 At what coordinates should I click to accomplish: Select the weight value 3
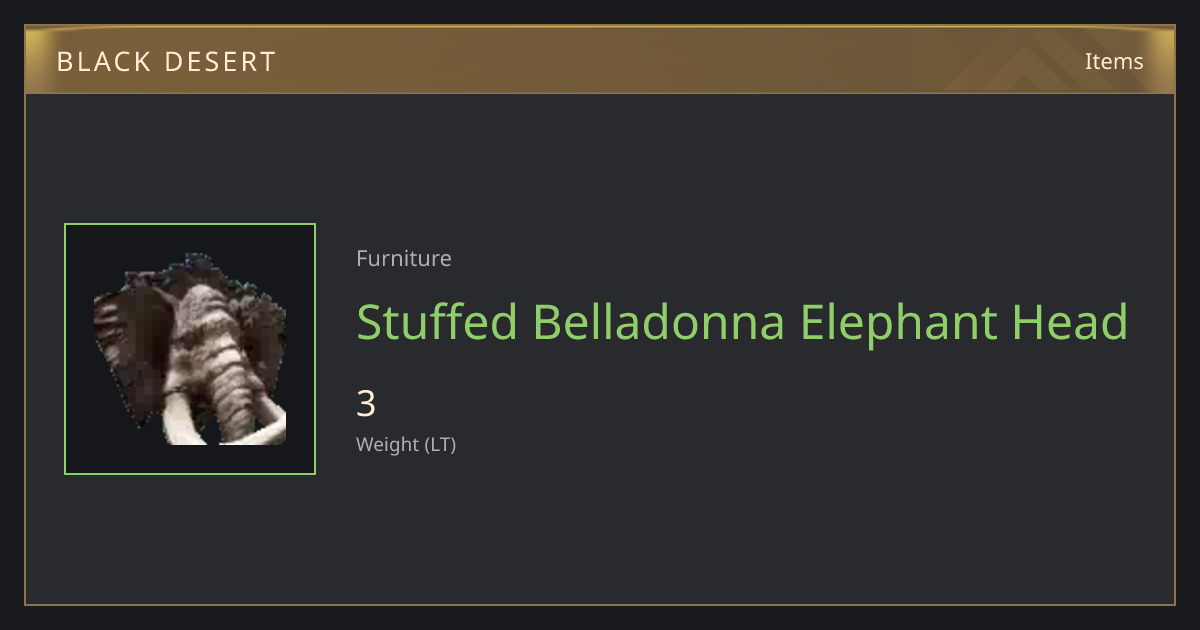click(366, 404)
